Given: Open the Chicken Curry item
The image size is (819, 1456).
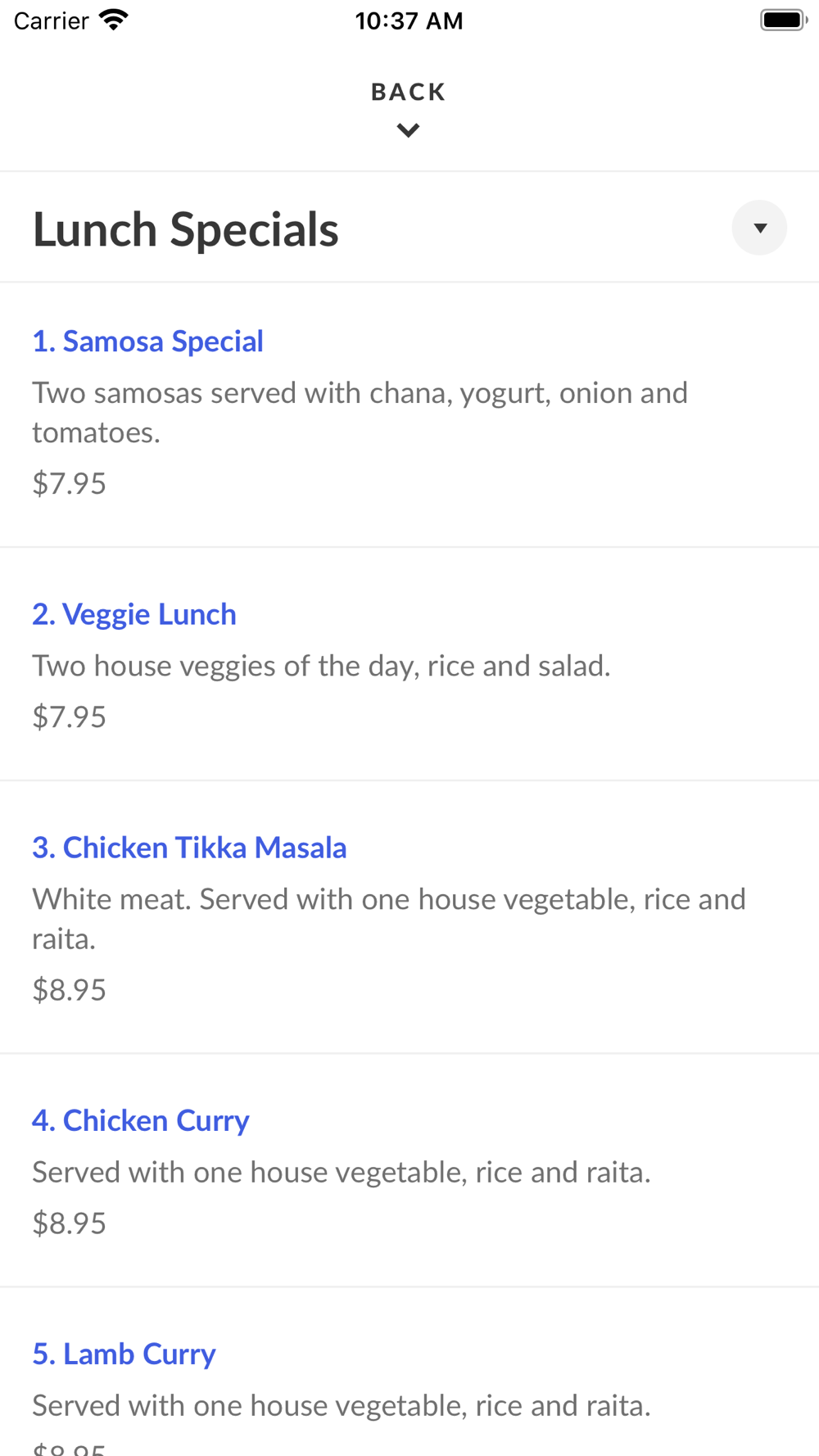Looking at the screenshot, I should click(x=140, y=1120).
